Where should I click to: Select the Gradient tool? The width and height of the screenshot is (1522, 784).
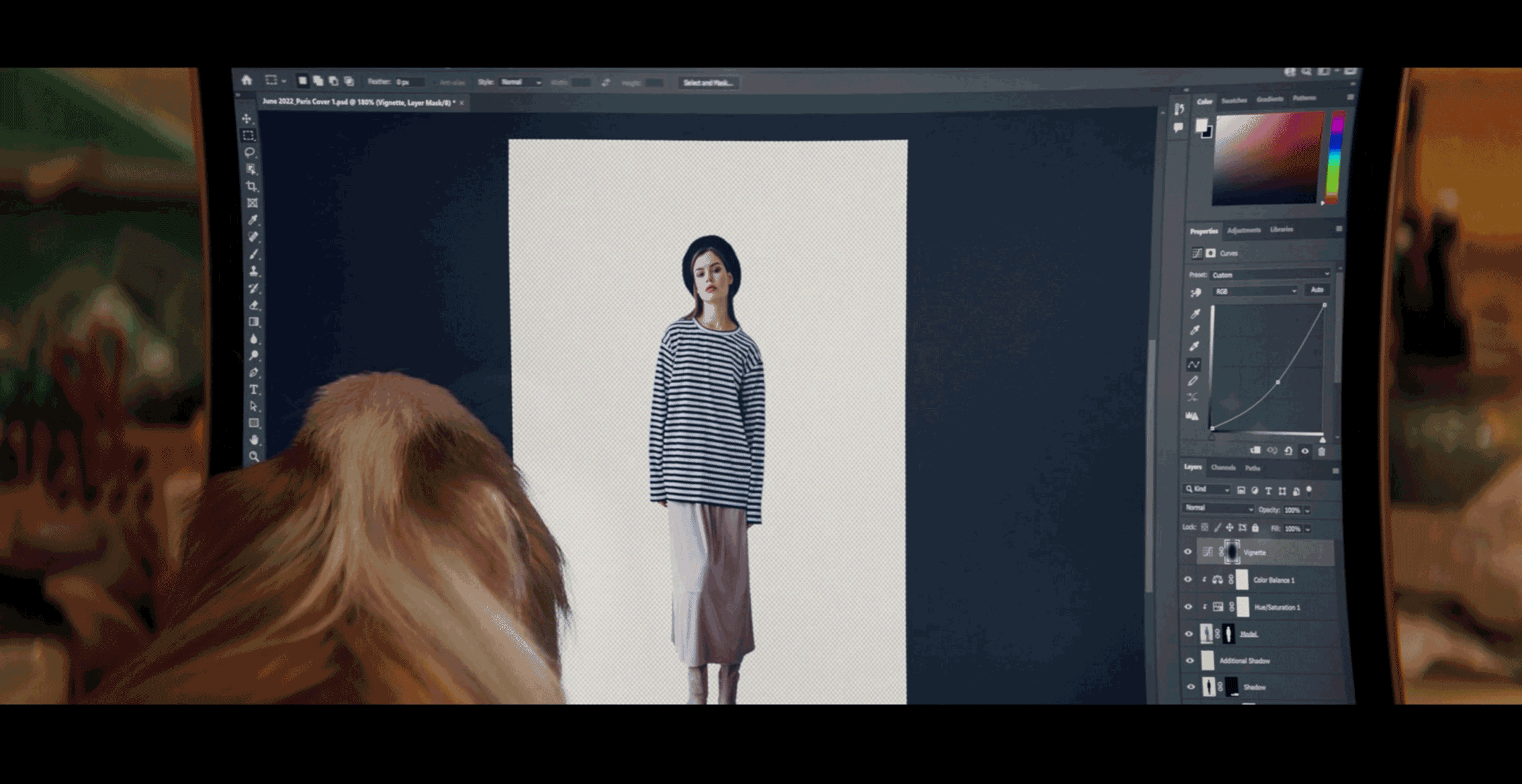click(x=253, y=322)
